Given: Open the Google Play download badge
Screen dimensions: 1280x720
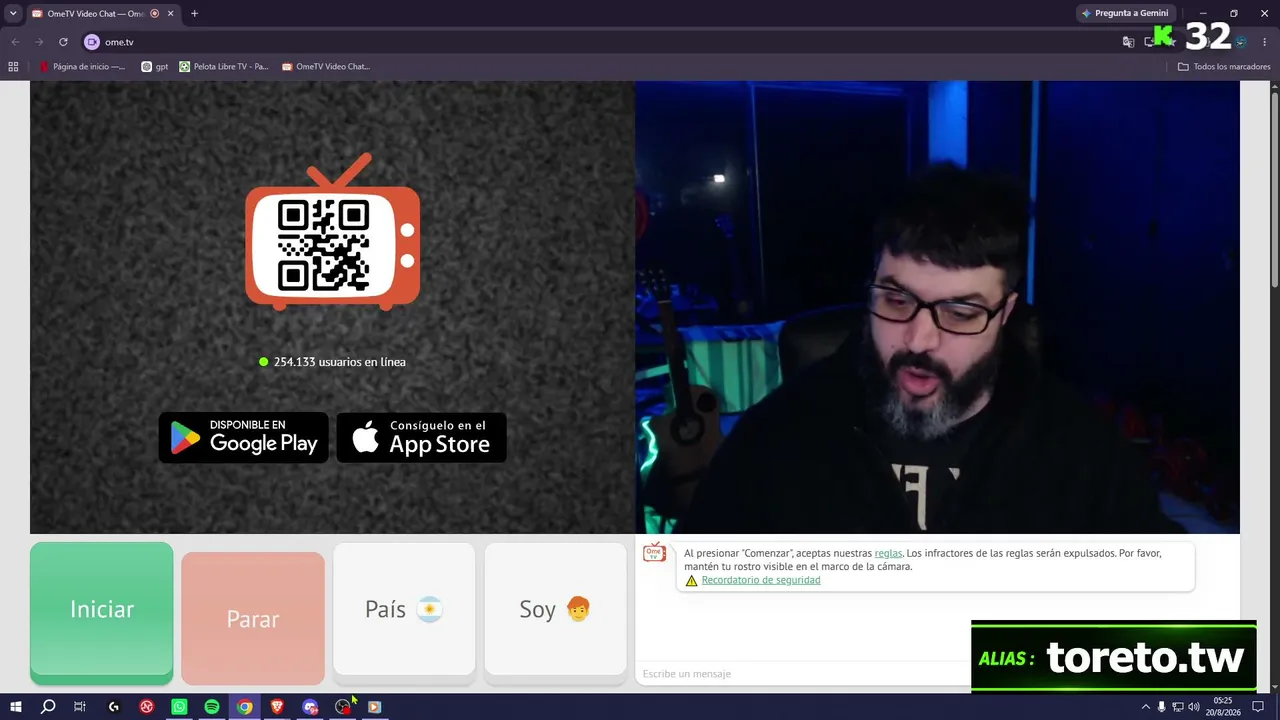Looking at the screenshot, I should point(244,438).
